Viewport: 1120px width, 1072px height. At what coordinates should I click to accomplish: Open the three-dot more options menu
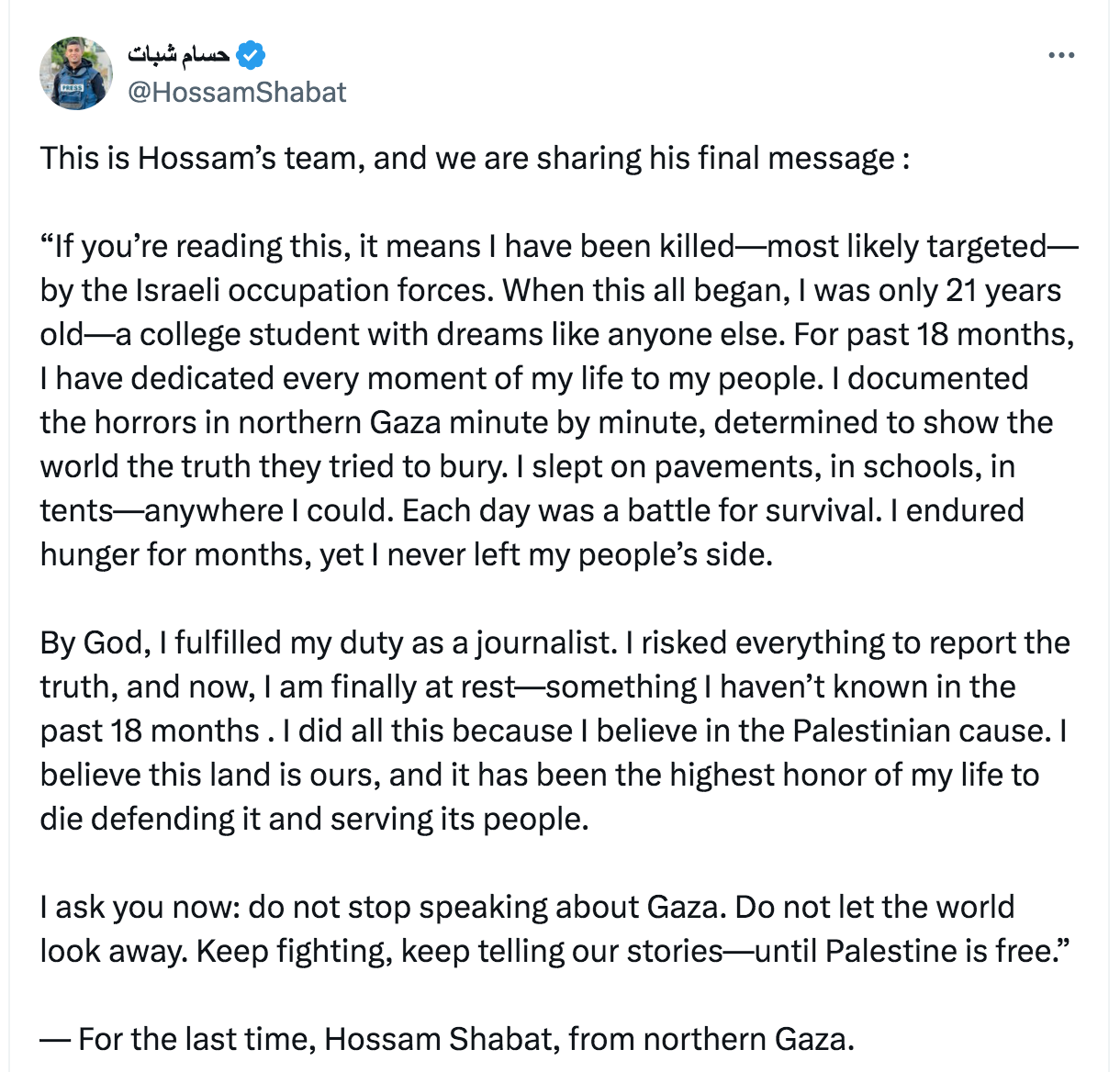[x=1061, y=56]
